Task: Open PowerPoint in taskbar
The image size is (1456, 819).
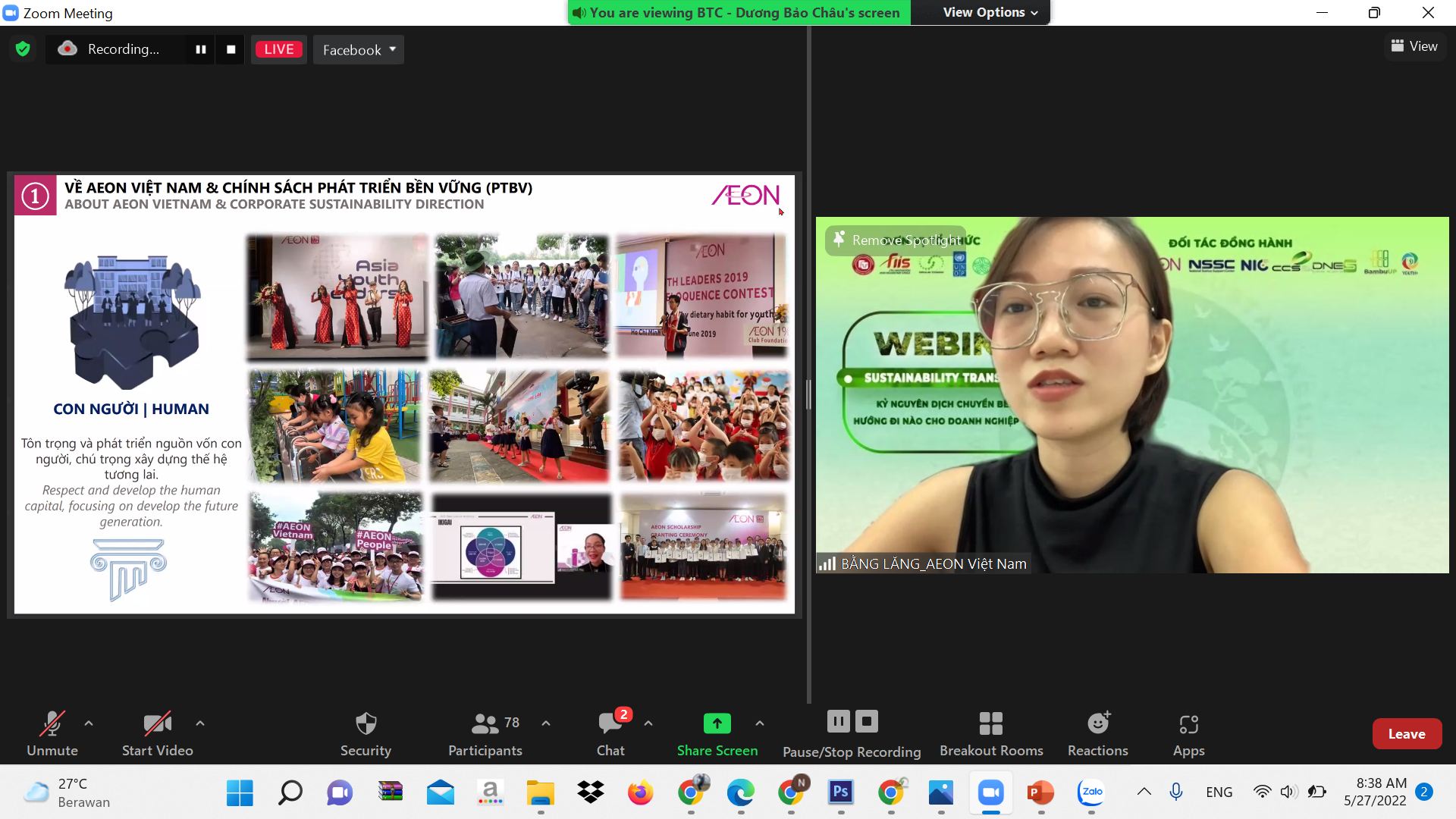Action: 1041,792
